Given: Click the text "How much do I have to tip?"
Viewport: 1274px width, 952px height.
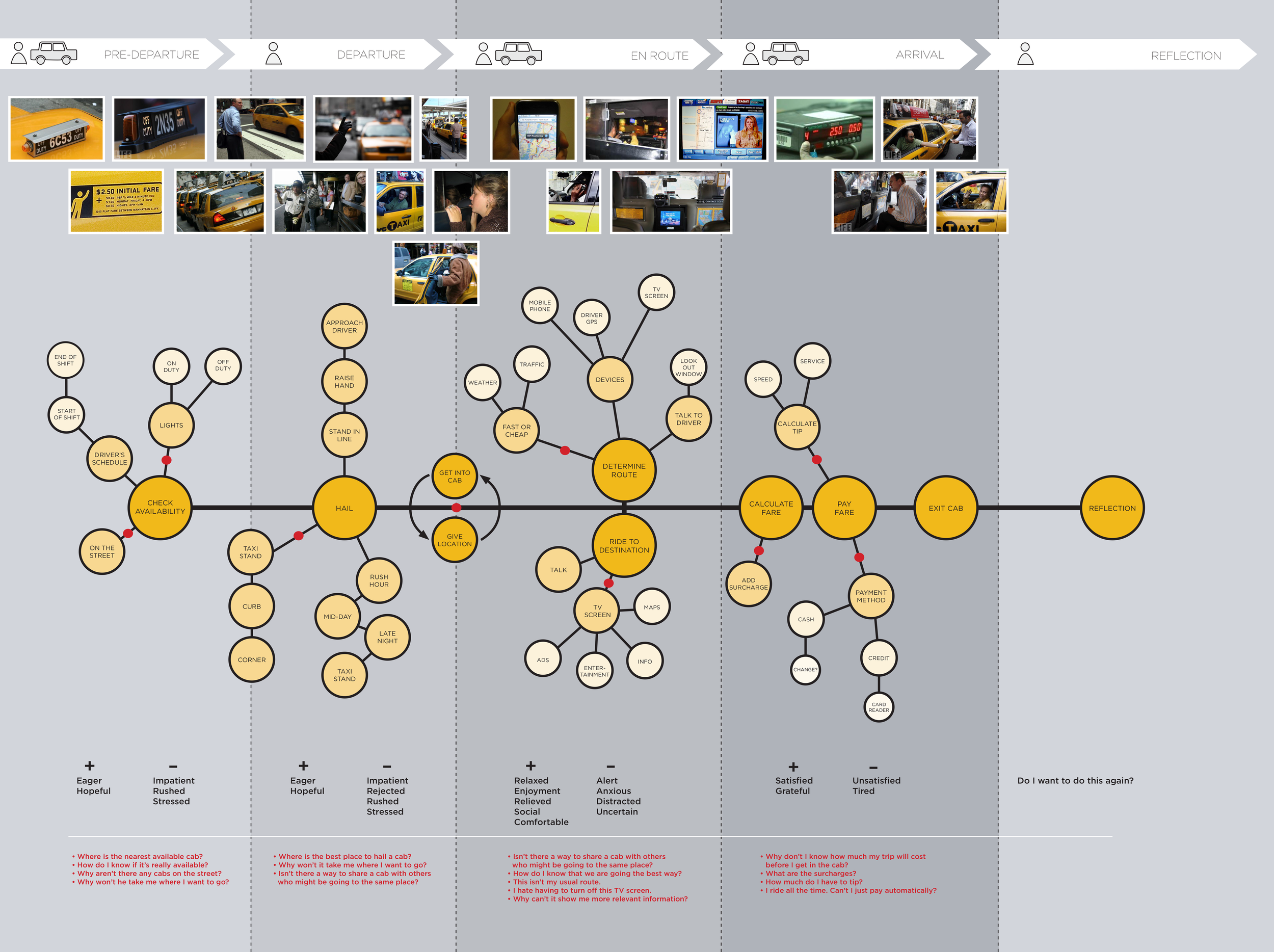Looking at the screenshot, I should (x=814, y=882).
